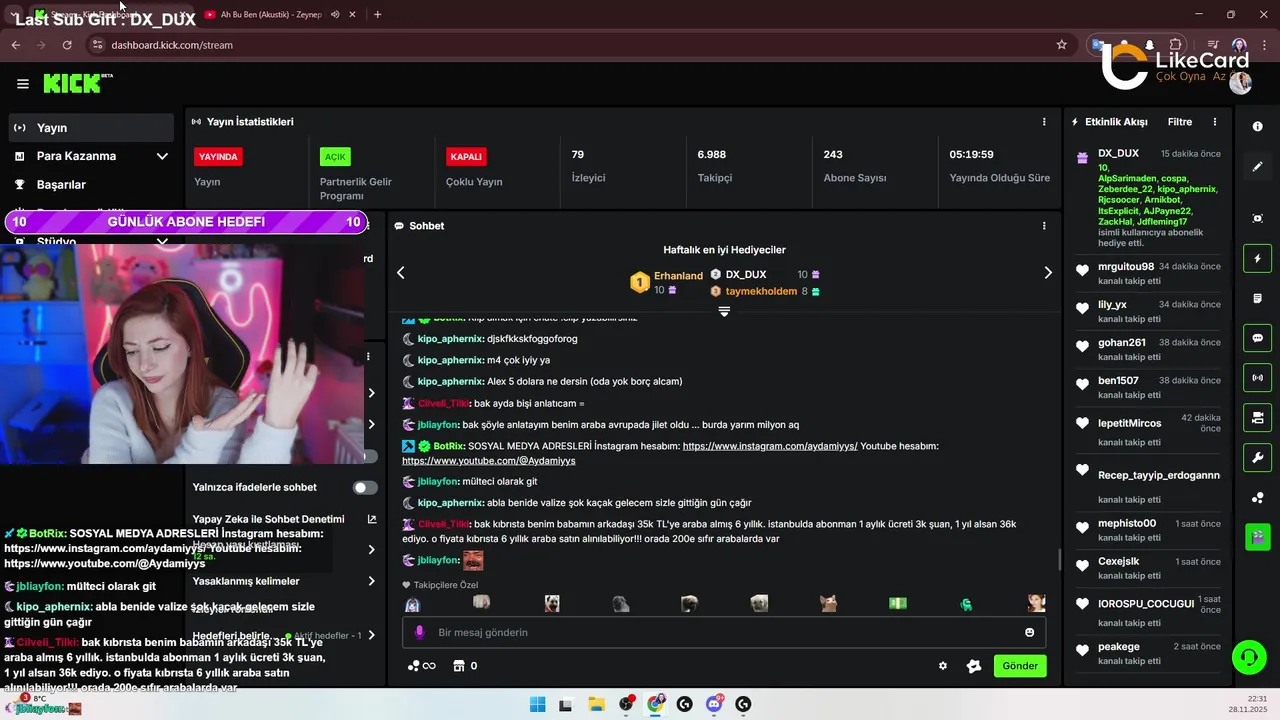The width and height of the screenshot is (1280, 720).
Task: Click the purple microphone icon in message box
Action: pyautogui.click(x=419, y=632)
